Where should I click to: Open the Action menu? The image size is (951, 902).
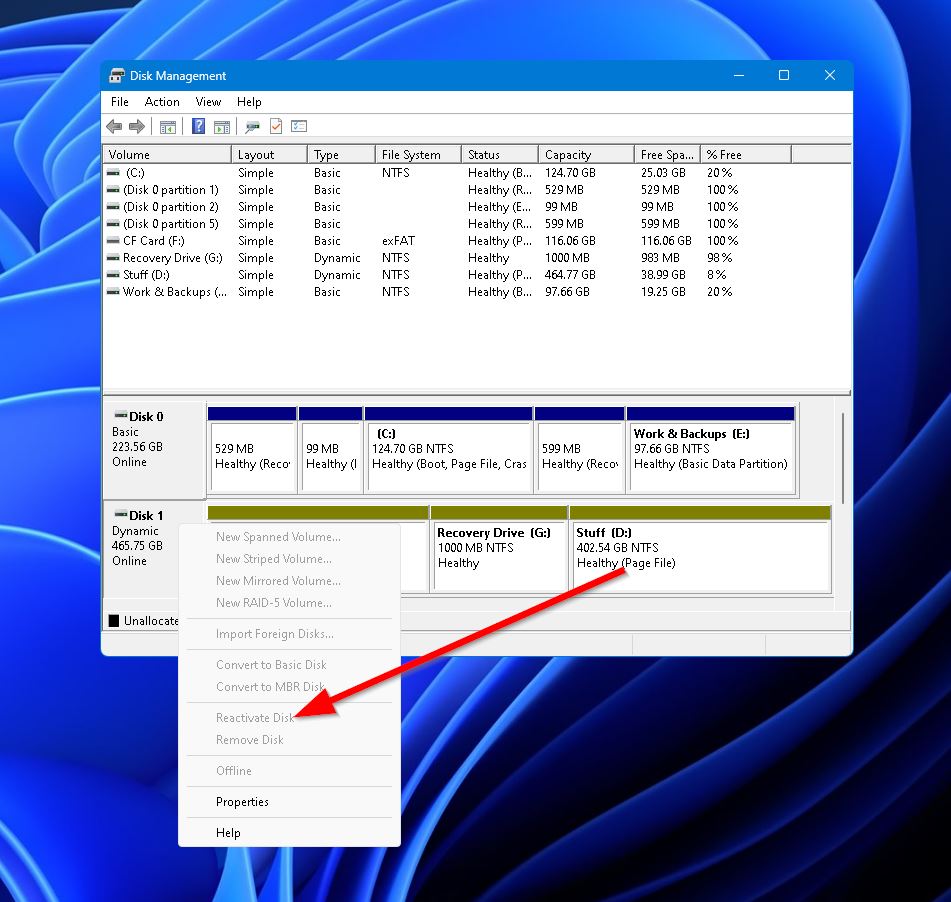(x=161, y=101)
